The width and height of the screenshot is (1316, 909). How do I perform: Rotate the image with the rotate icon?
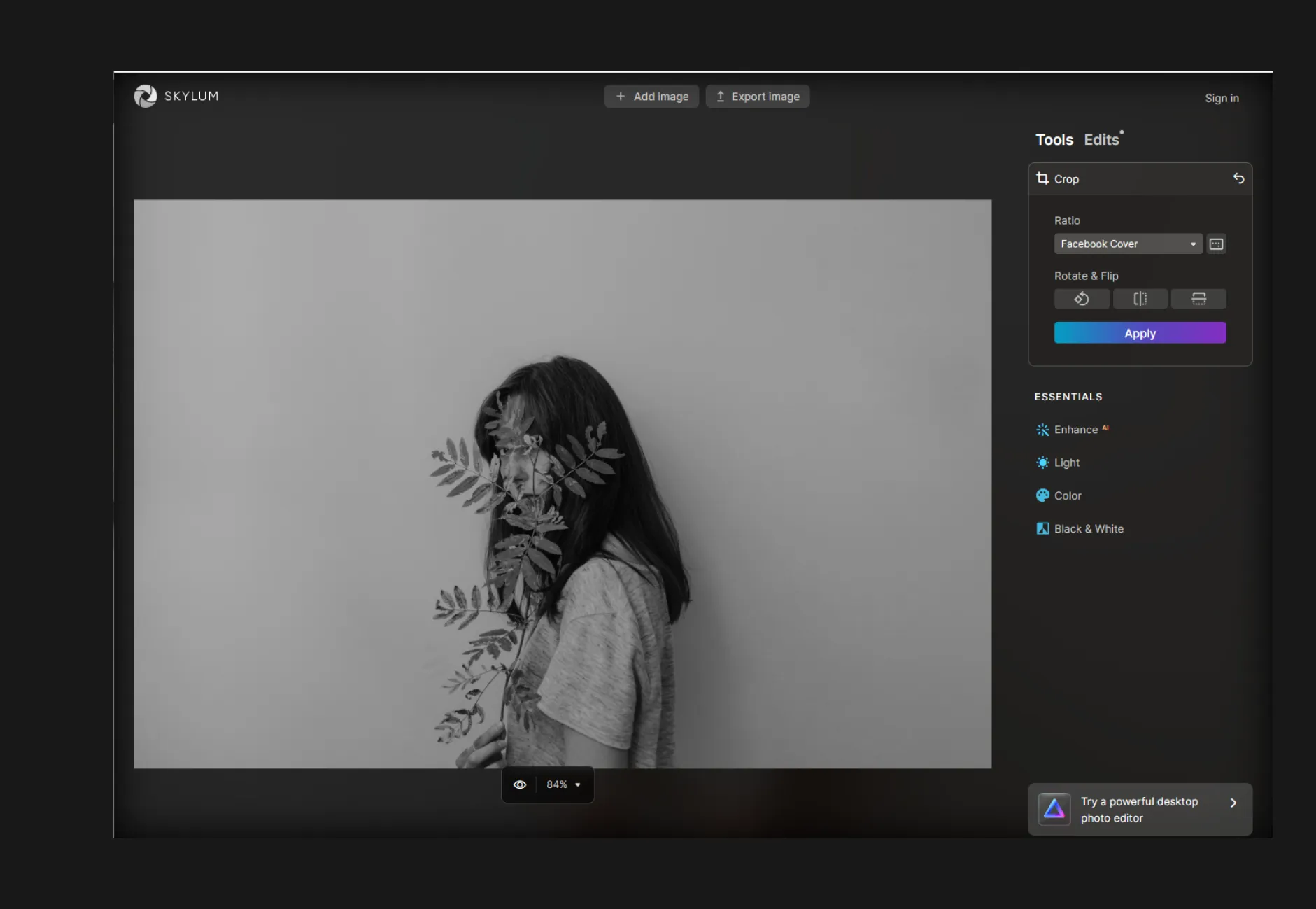click(1082, 299)
